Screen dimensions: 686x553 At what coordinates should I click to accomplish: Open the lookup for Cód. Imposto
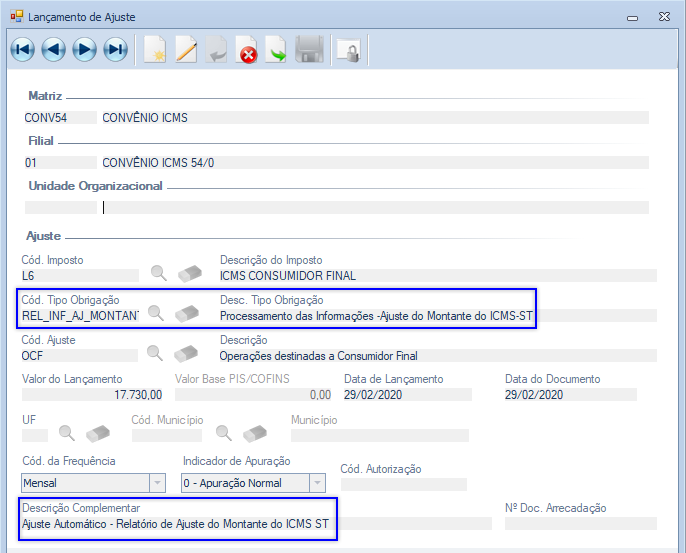158,273
